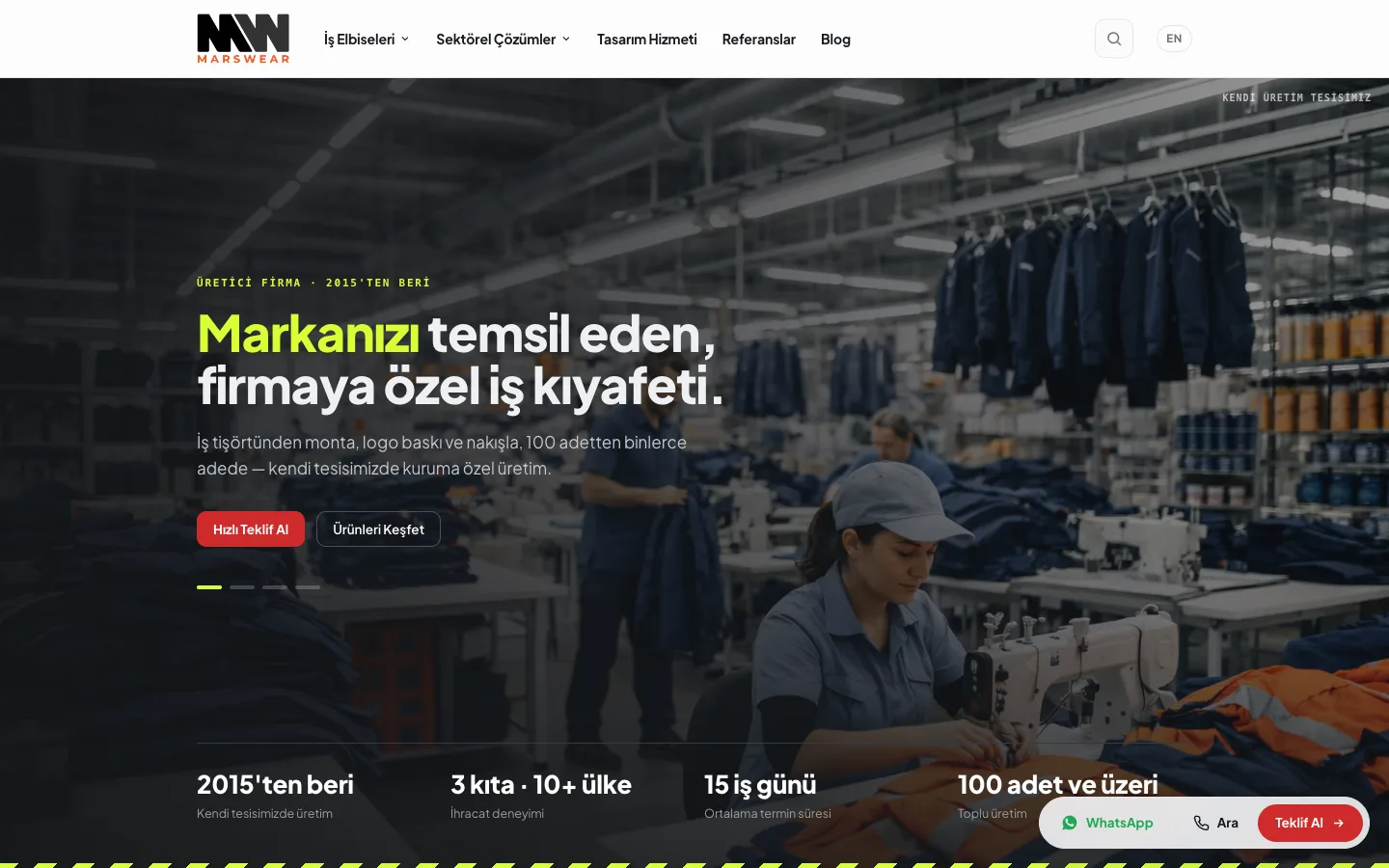Screen dimensions: 1389x868
Task: Expand the İş Elbiseleri chevron
Action: pos(405,40)
